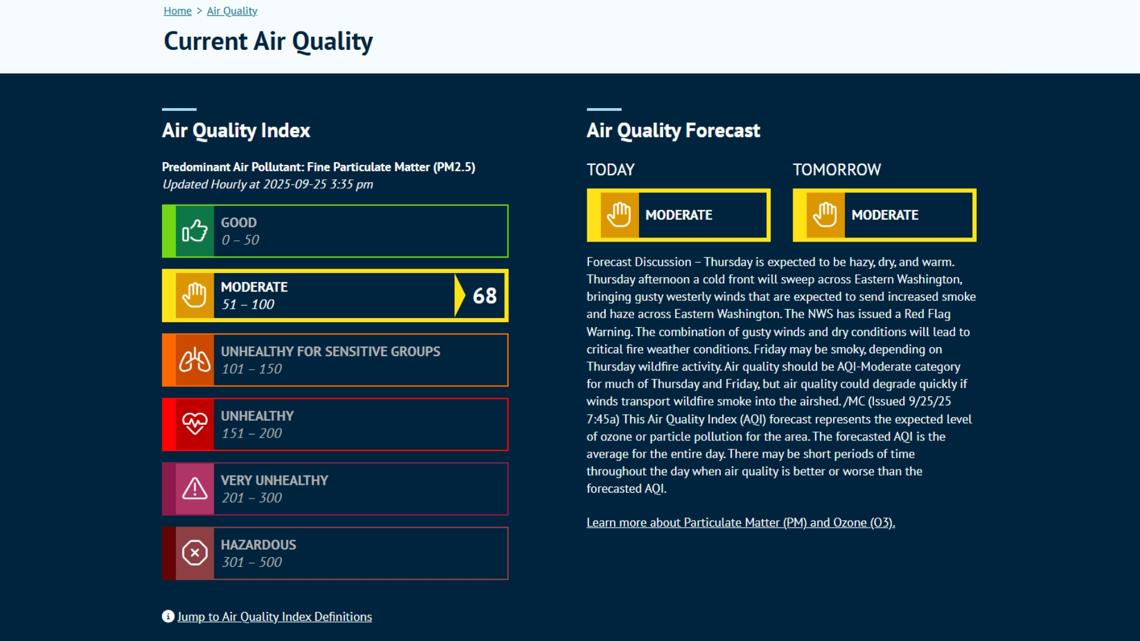Click the X circle icon for Hazardous
Viewport: 1140px width, 641px height.
point(194,553)
